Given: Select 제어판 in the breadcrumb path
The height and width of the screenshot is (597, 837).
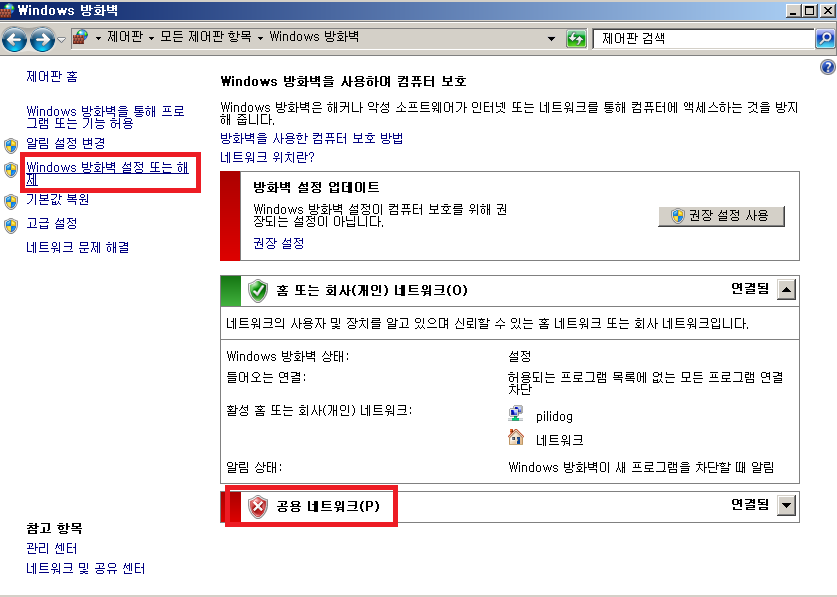Looking at the screenshot, I should click(125, 37).
